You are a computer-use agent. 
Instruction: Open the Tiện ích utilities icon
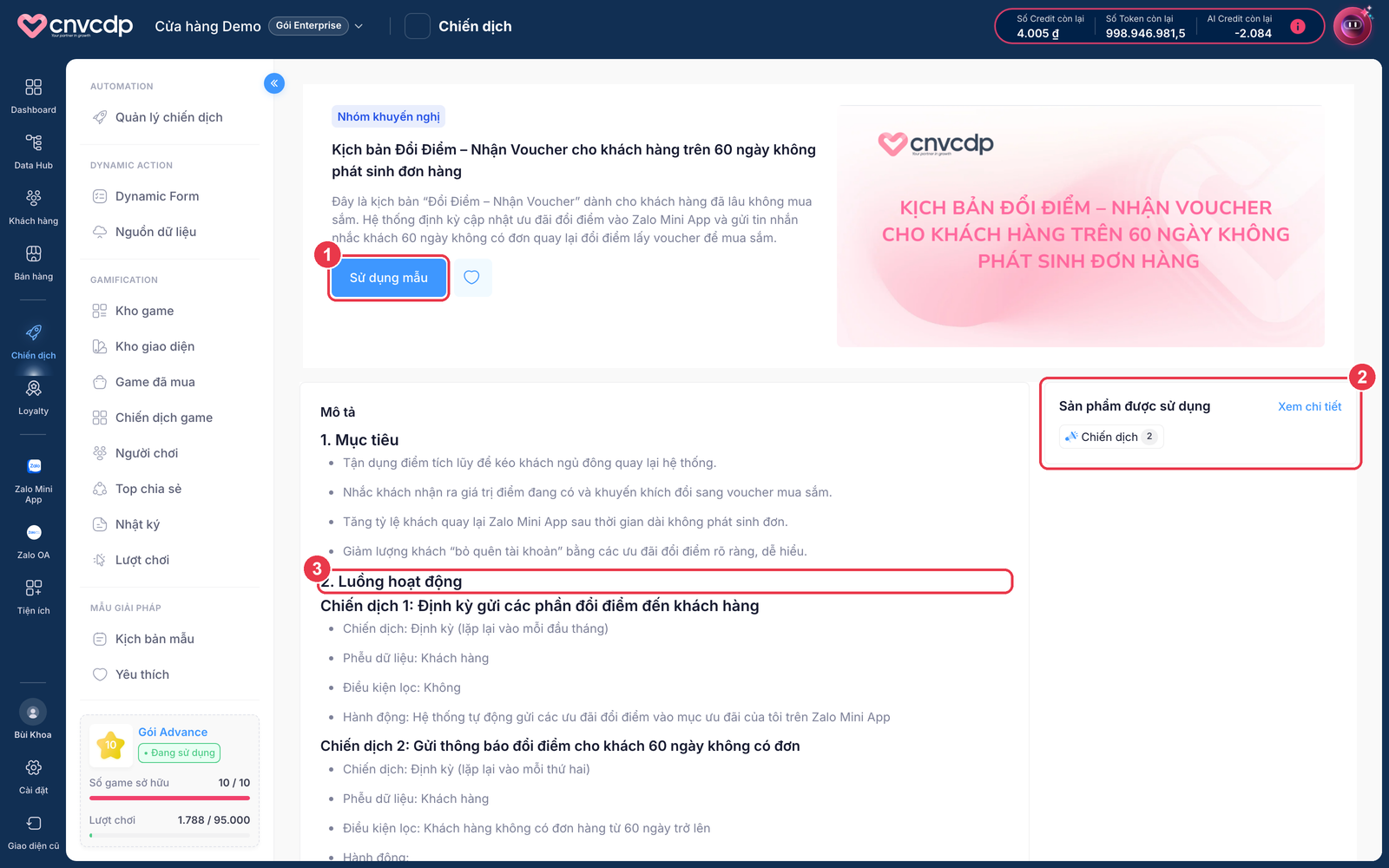pyautogui.click(x=33, y=596)
